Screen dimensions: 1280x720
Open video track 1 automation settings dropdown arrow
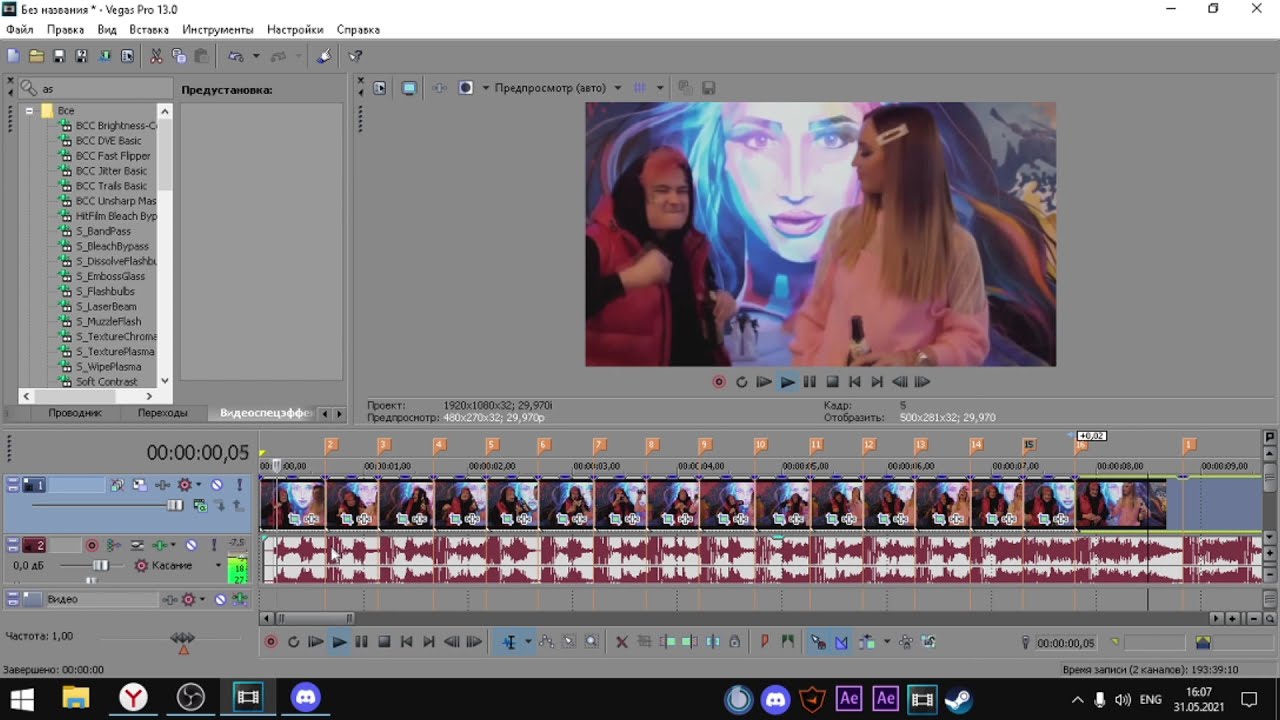[x=198, y=485]
